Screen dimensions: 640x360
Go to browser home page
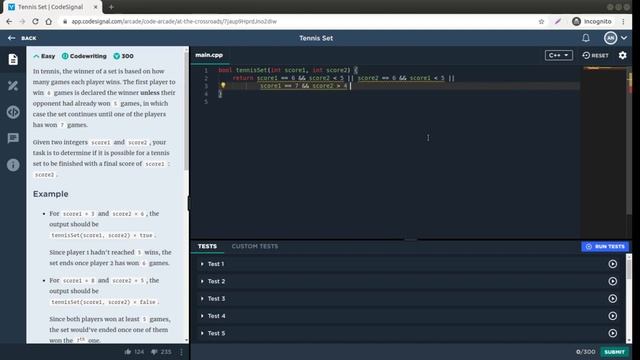click(x=49, y=22)
